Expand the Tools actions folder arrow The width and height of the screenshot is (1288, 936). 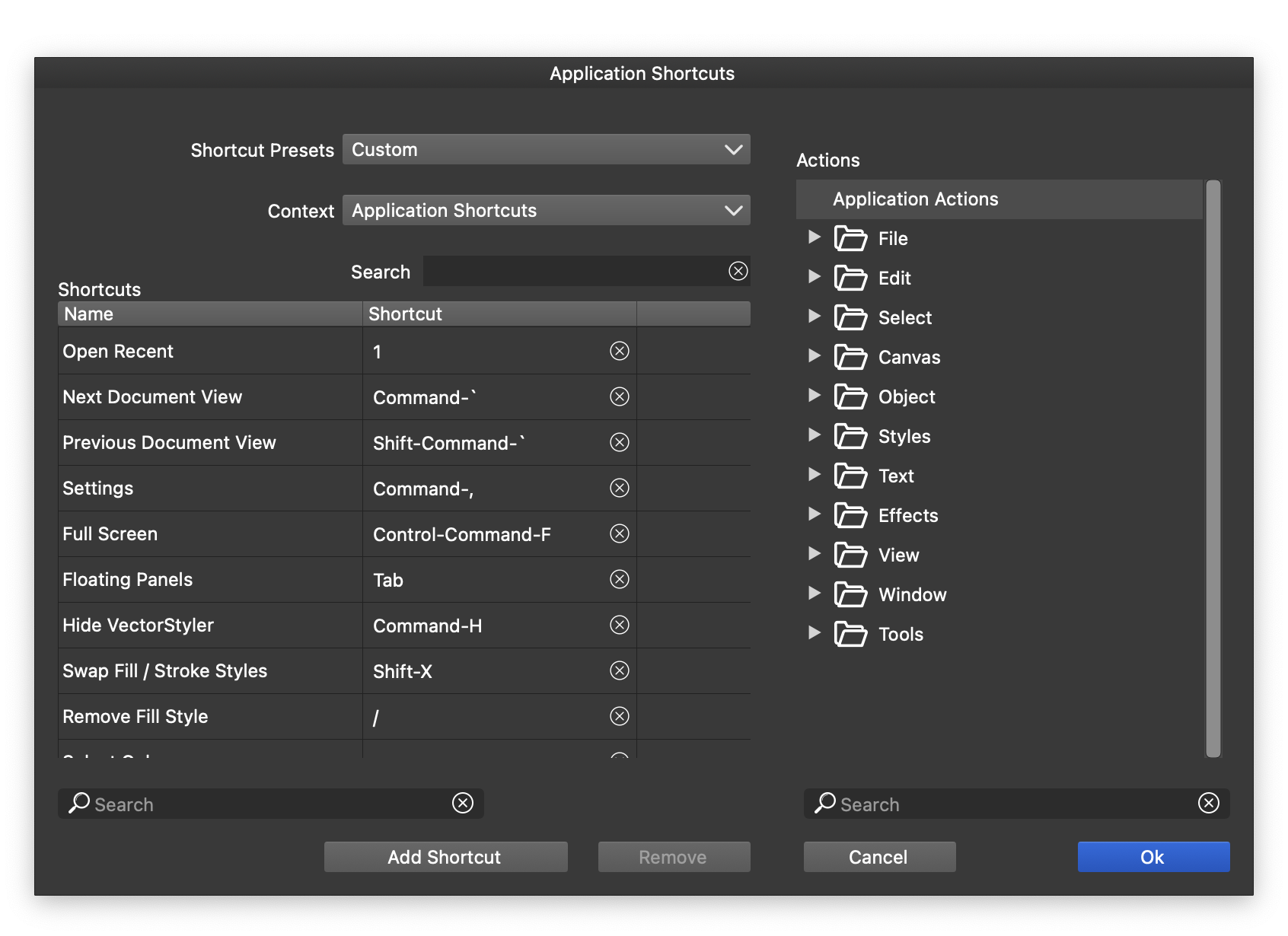tap(814, 633)
